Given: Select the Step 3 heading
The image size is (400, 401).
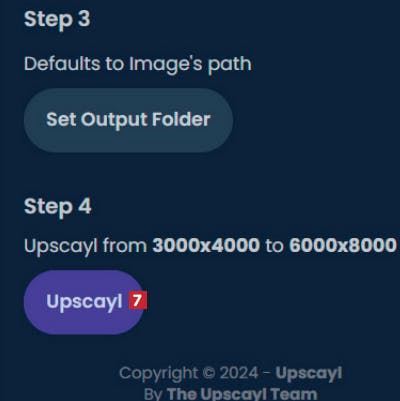Looking at the screenshot, I should point(57,20).
